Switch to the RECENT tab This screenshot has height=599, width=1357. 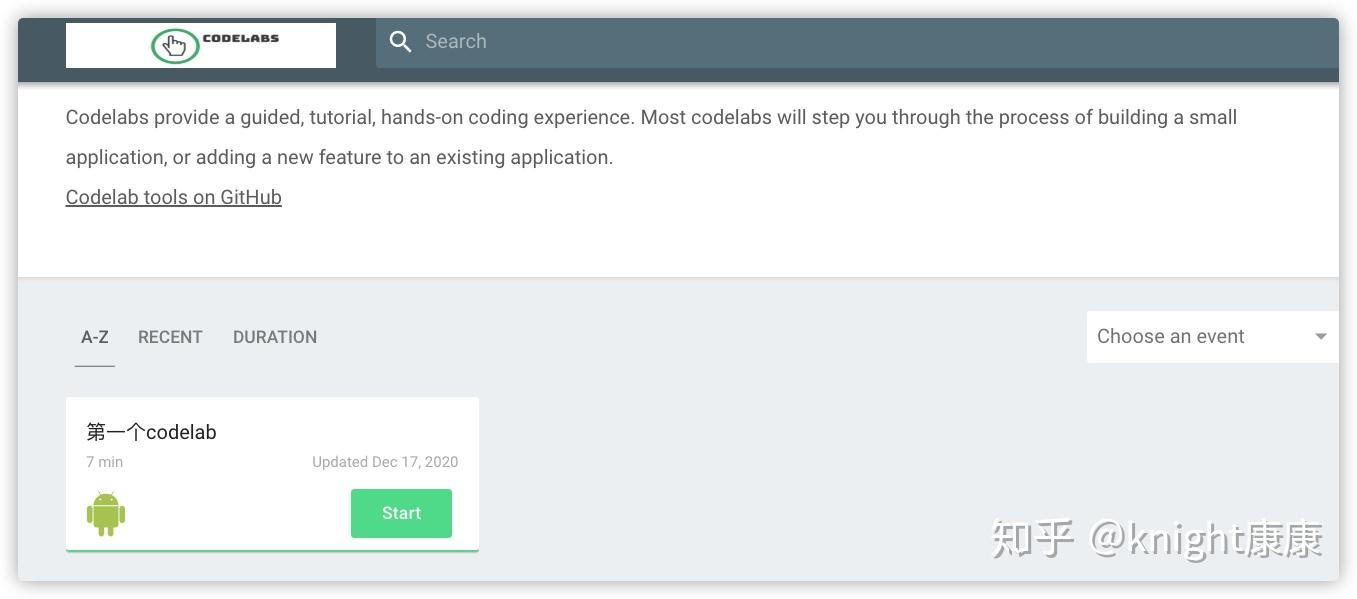(170, 337)
